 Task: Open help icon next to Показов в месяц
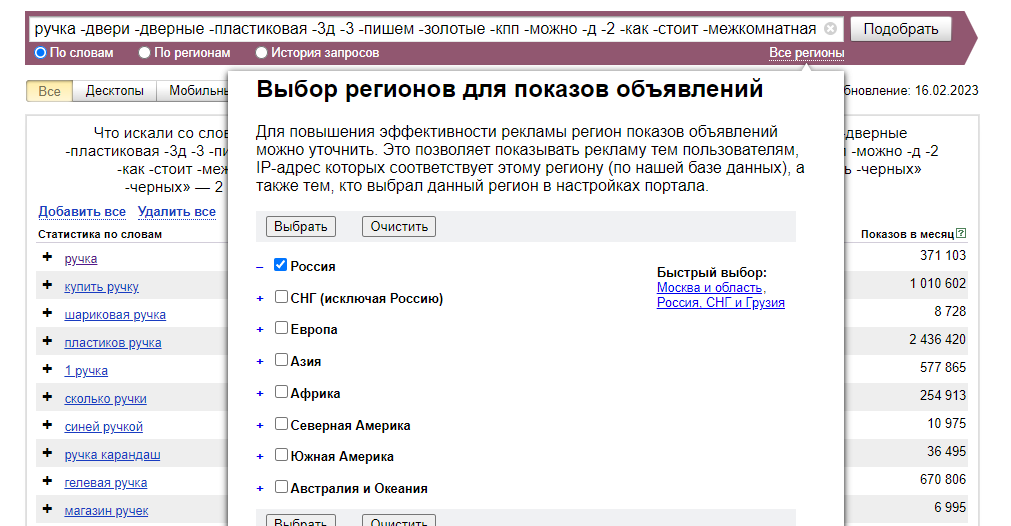click(961, 233)
